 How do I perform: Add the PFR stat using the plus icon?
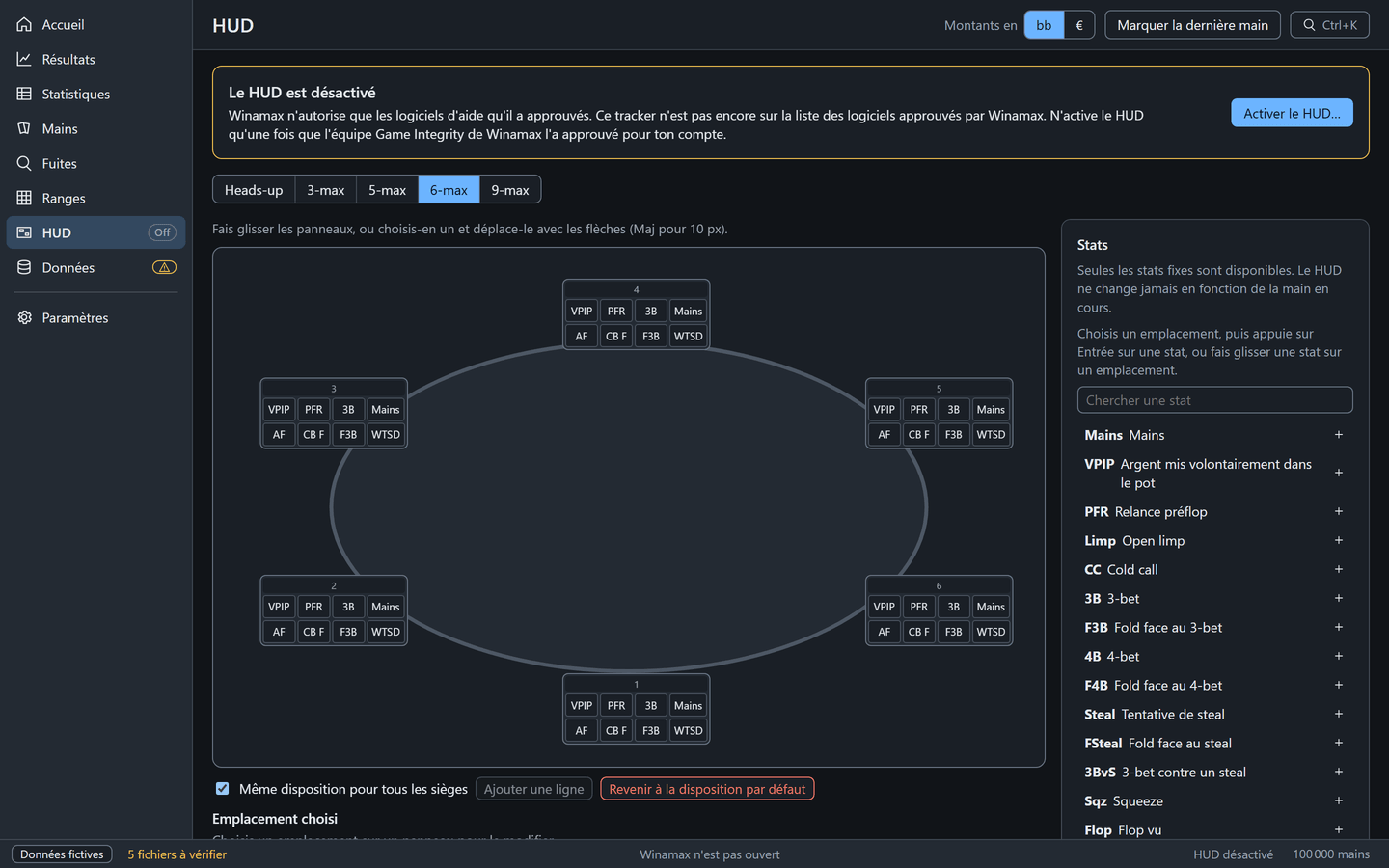pyautogui.click(x=1339, y=511)
